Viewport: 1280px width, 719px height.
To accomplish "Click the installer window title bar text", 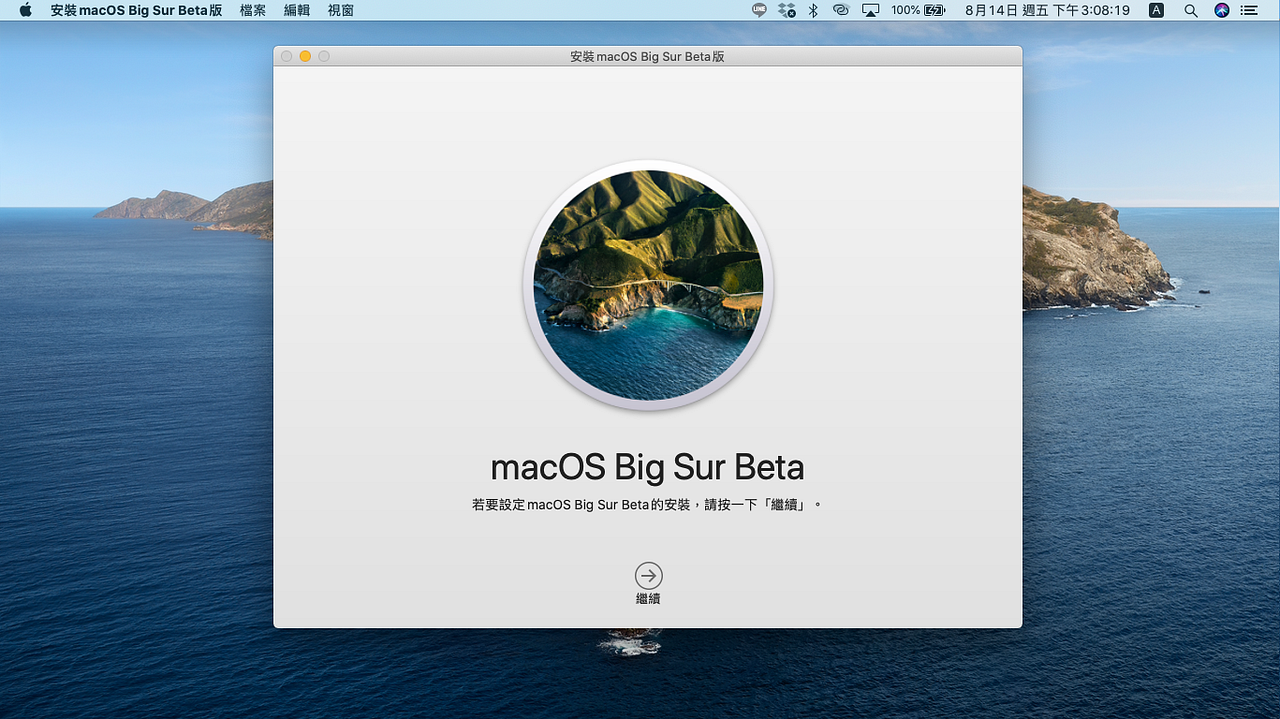I will pos(647,57).
